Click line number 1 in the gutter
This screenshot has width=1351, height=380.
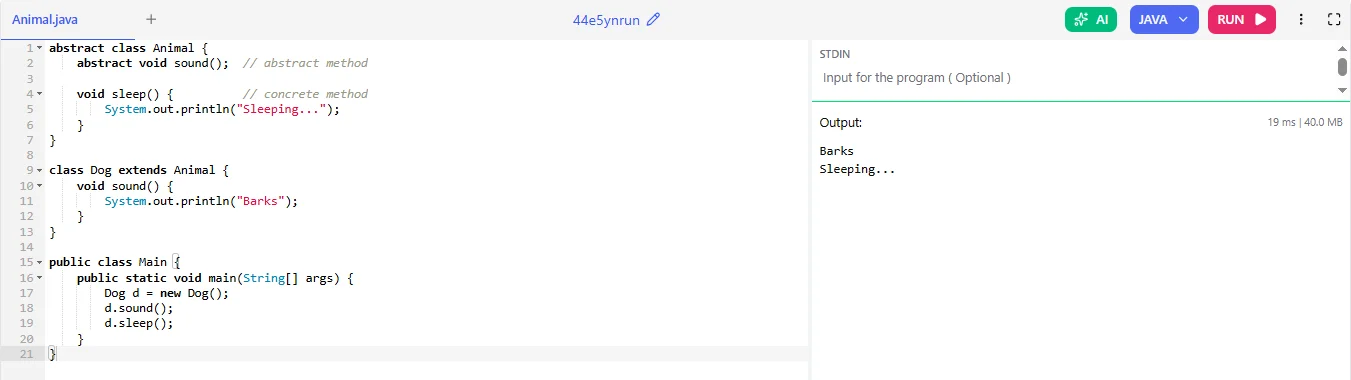point(29,48)
